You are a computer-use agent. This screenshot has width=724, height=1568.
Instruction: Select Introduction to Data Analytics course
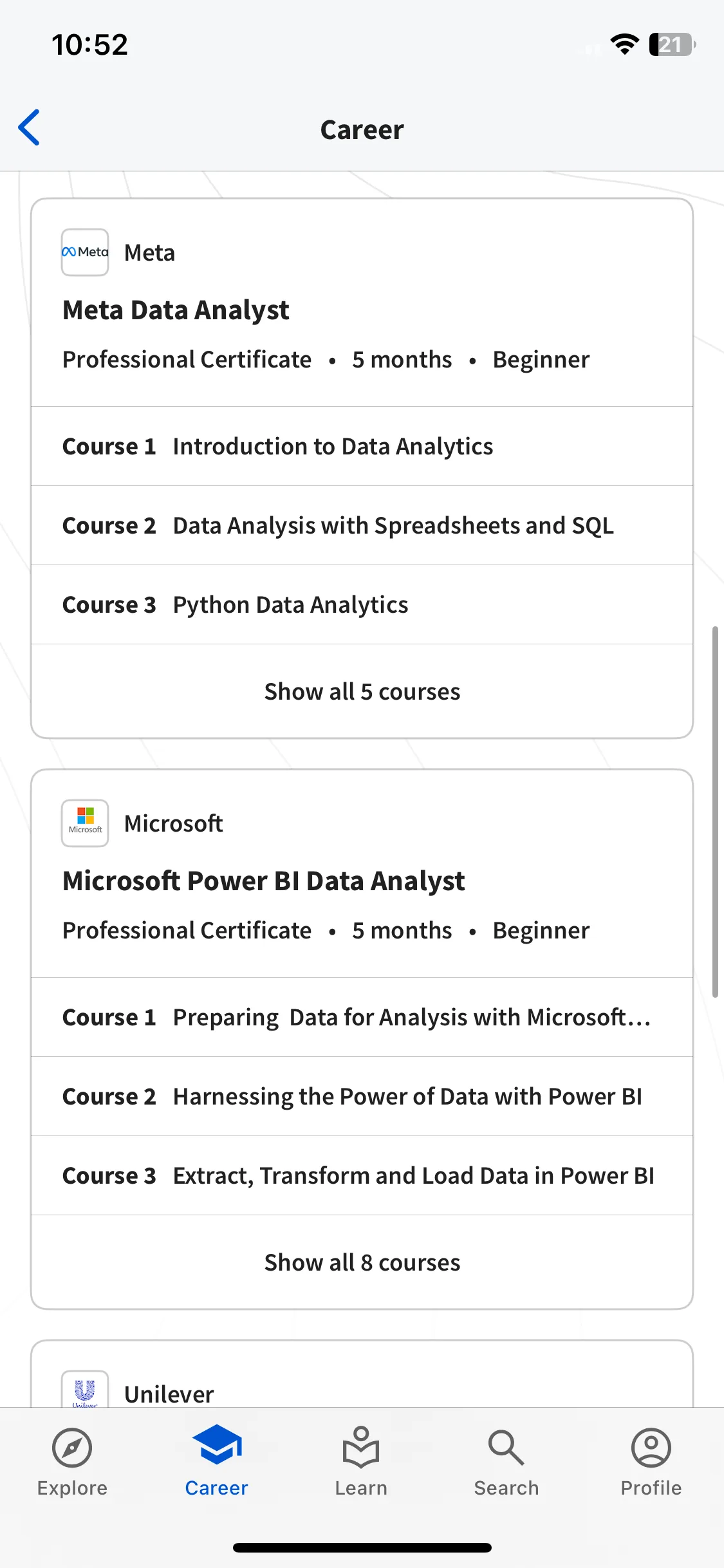[362, 446]
